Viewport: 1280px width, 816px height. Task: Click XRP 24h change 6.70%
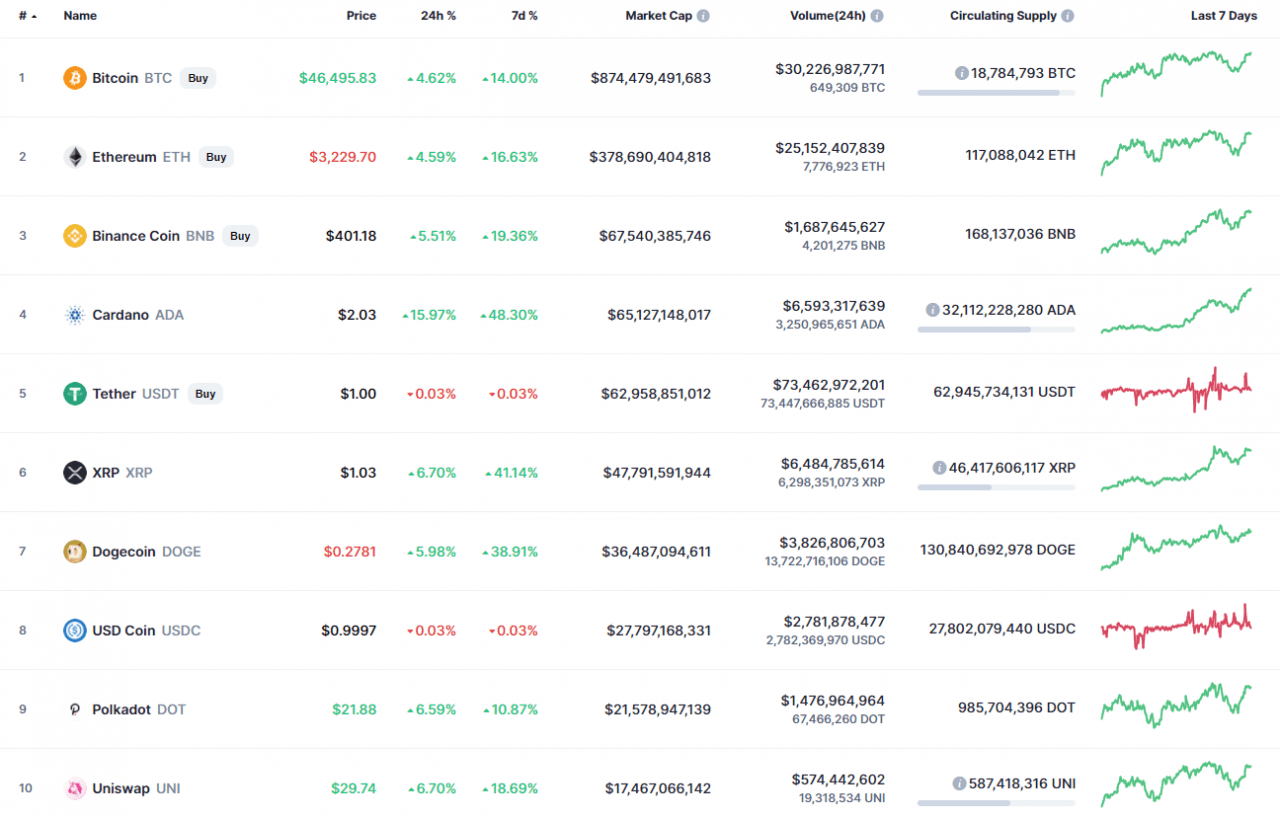point(431,473)
